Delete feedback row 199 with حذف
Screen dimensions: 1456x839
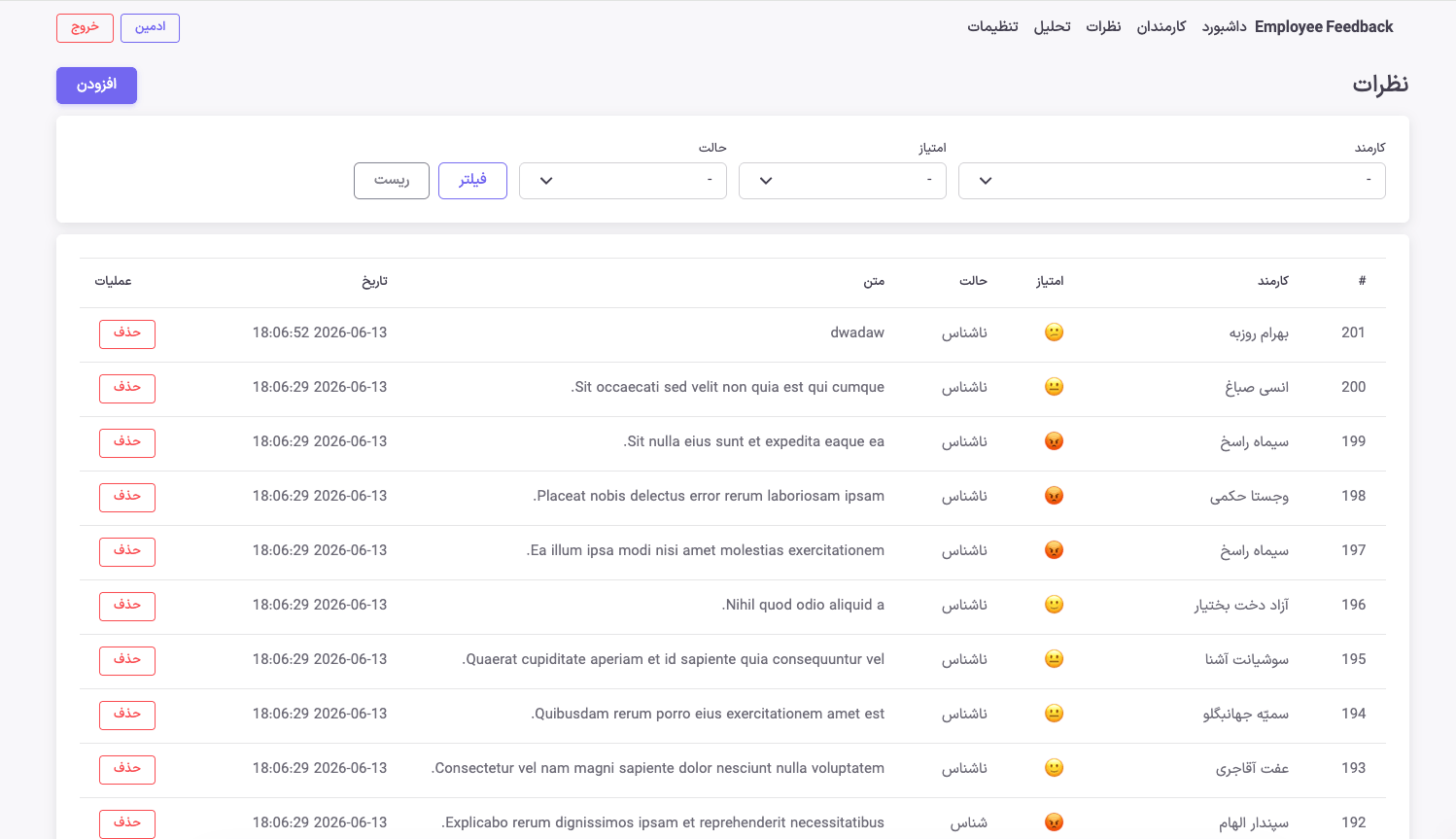(x=127, y=442)
